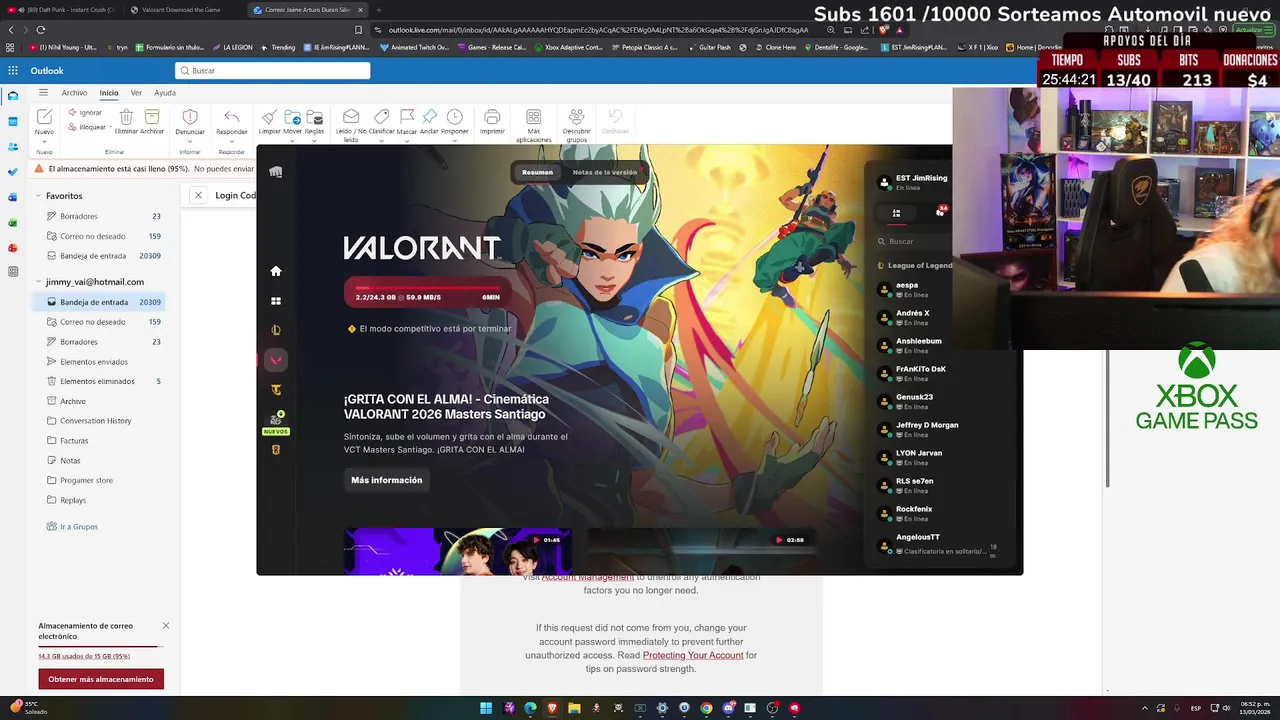This screenshot has height=720, width=1280.
Task: Click Outlook Buscar search field
Action: (272, 71)
